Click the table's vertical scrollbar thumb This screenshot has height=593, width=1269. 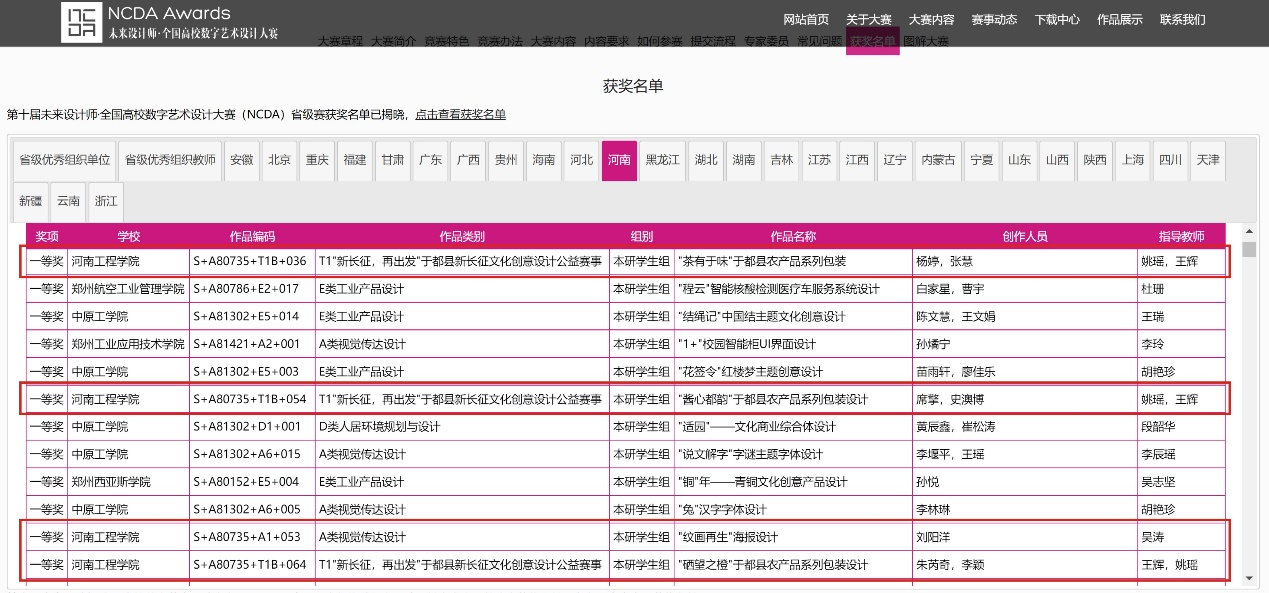(1248, 250)
